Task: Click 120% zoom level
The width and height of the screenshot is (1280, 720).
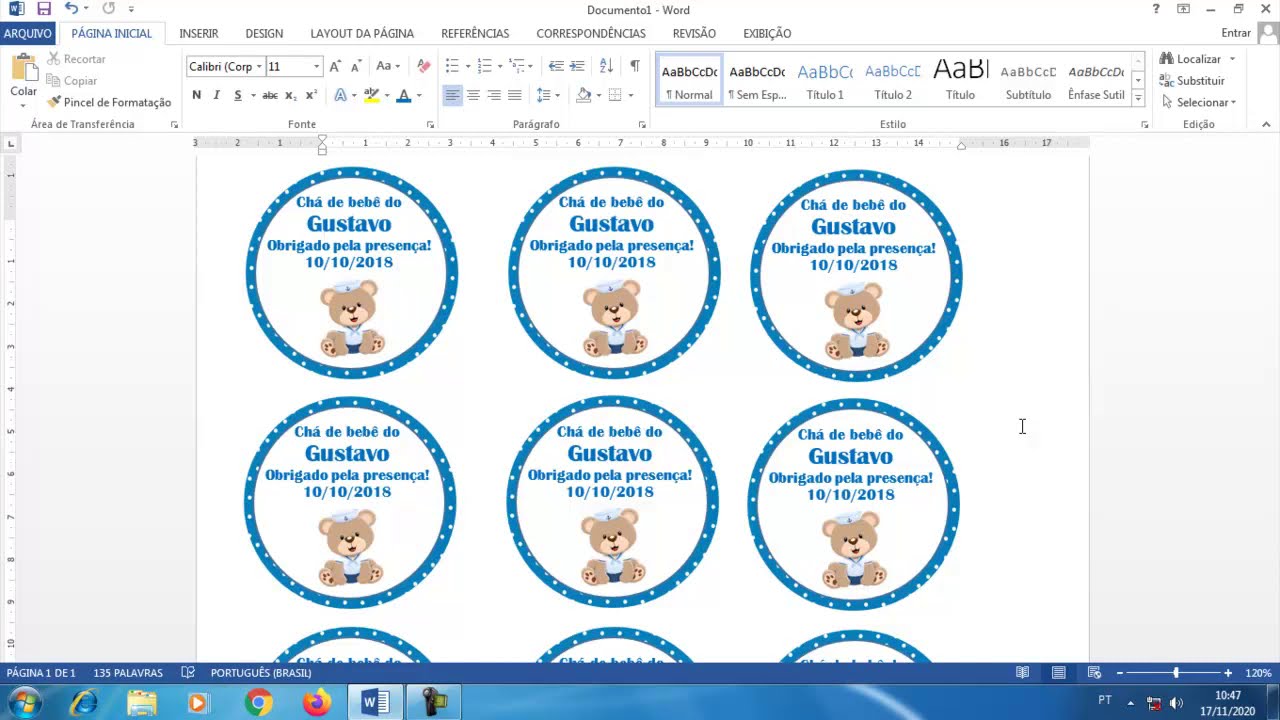Action: [x=1258, y=673]
